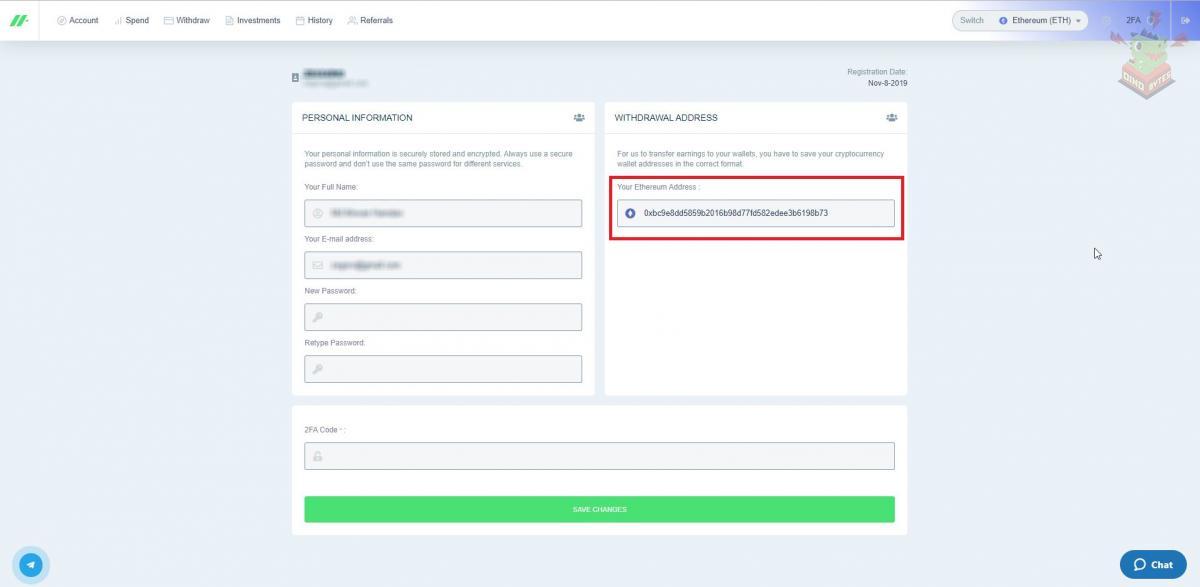This screenshot has height=587, width=1200.
Task: Click the lock icon in 2FA Code field
Action: (318, 456)
